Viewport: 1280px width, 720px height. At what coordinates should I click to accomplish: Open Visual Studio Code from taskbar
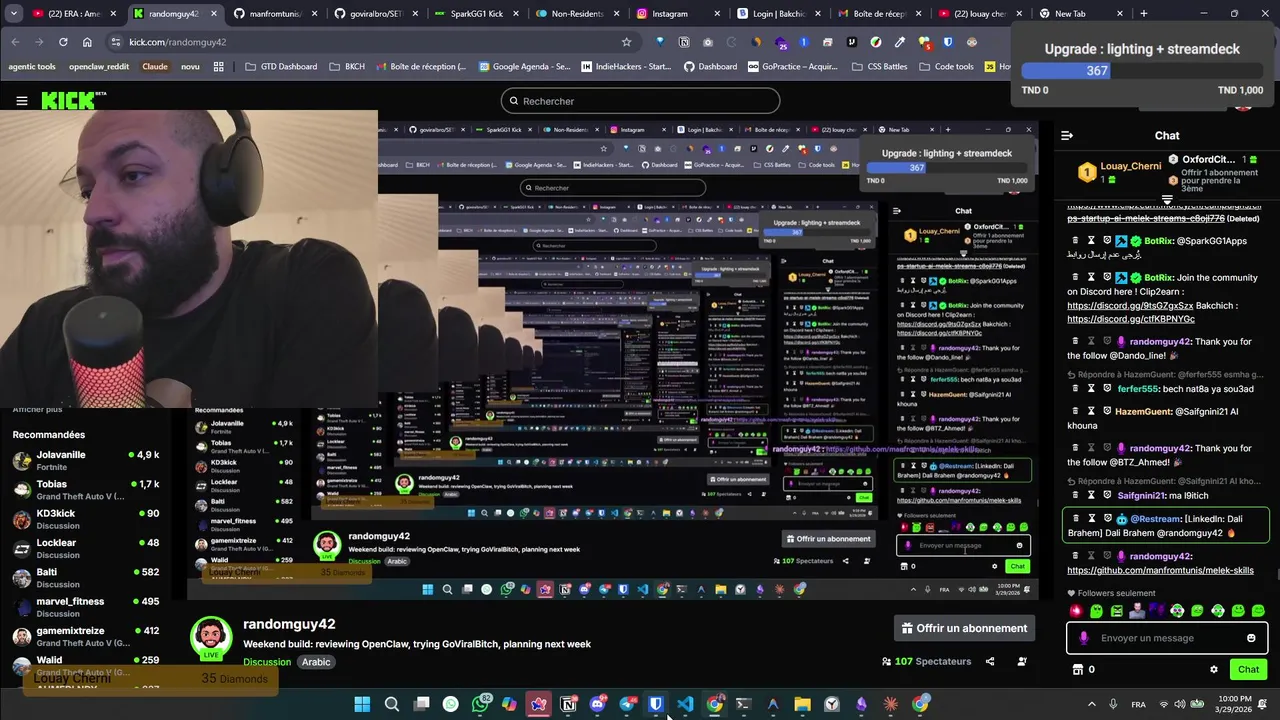(685, 704)
